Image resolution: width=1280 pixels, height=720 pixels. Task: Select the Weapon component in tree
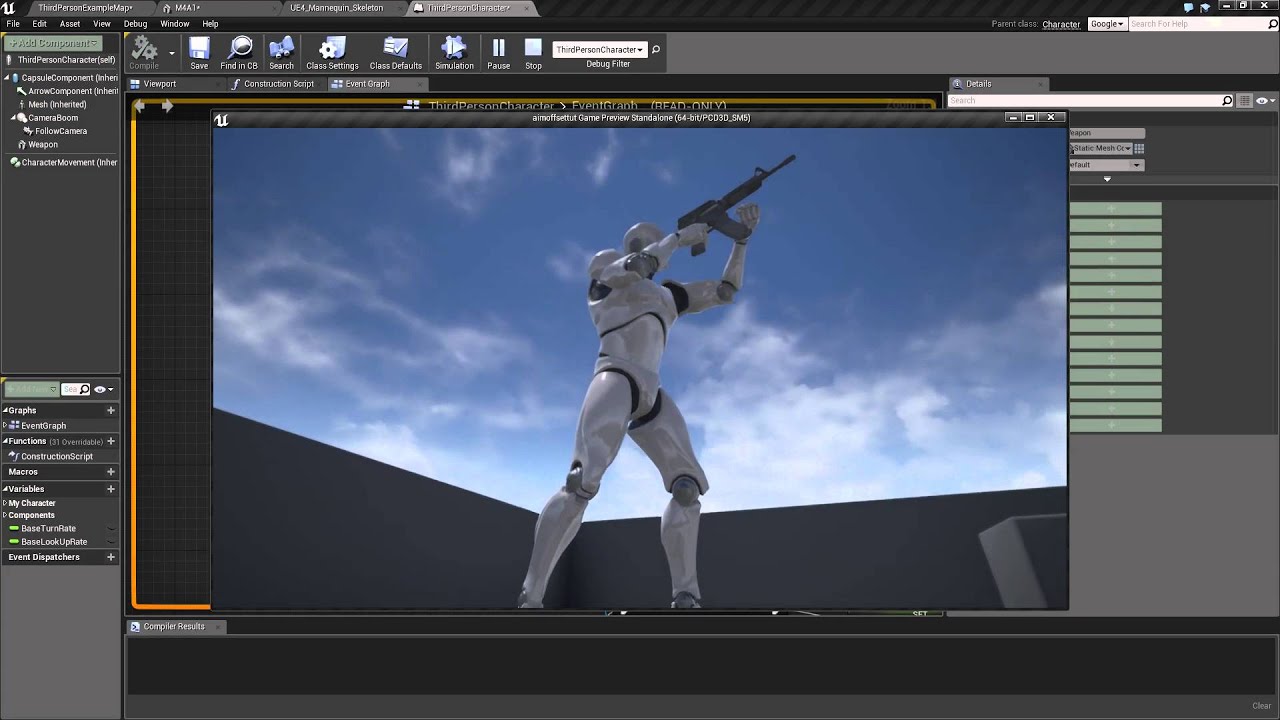(x=43, y=145)
